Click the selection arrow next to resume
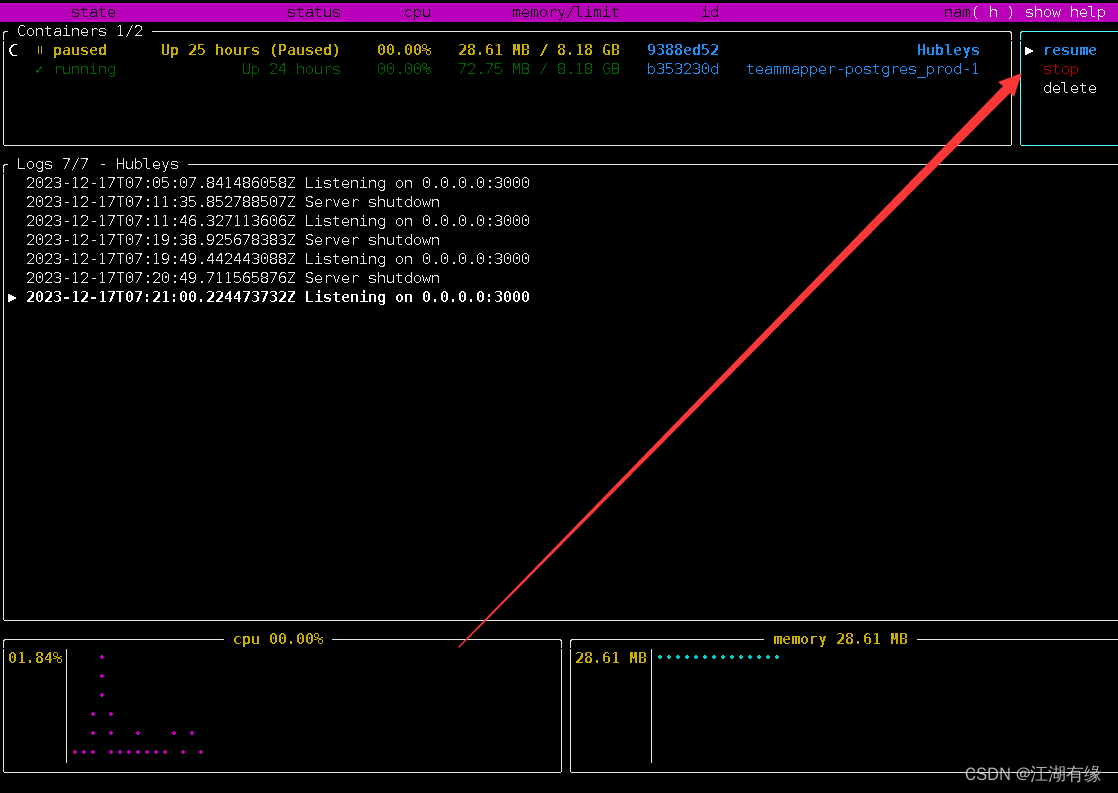1118x793 pixels. coord(1029,50)
